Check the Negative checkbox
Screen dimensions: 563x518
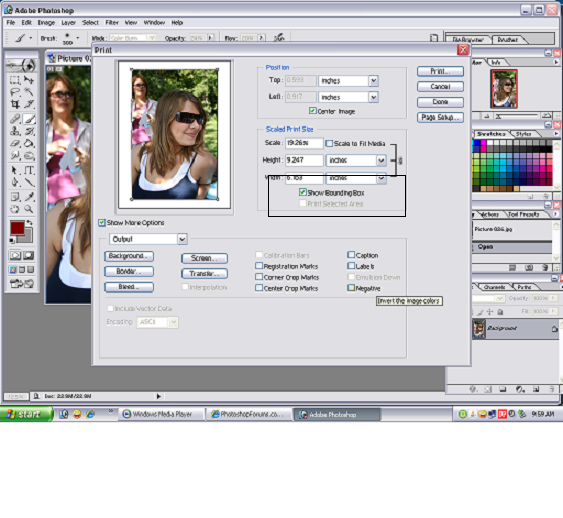click(351, 288)
